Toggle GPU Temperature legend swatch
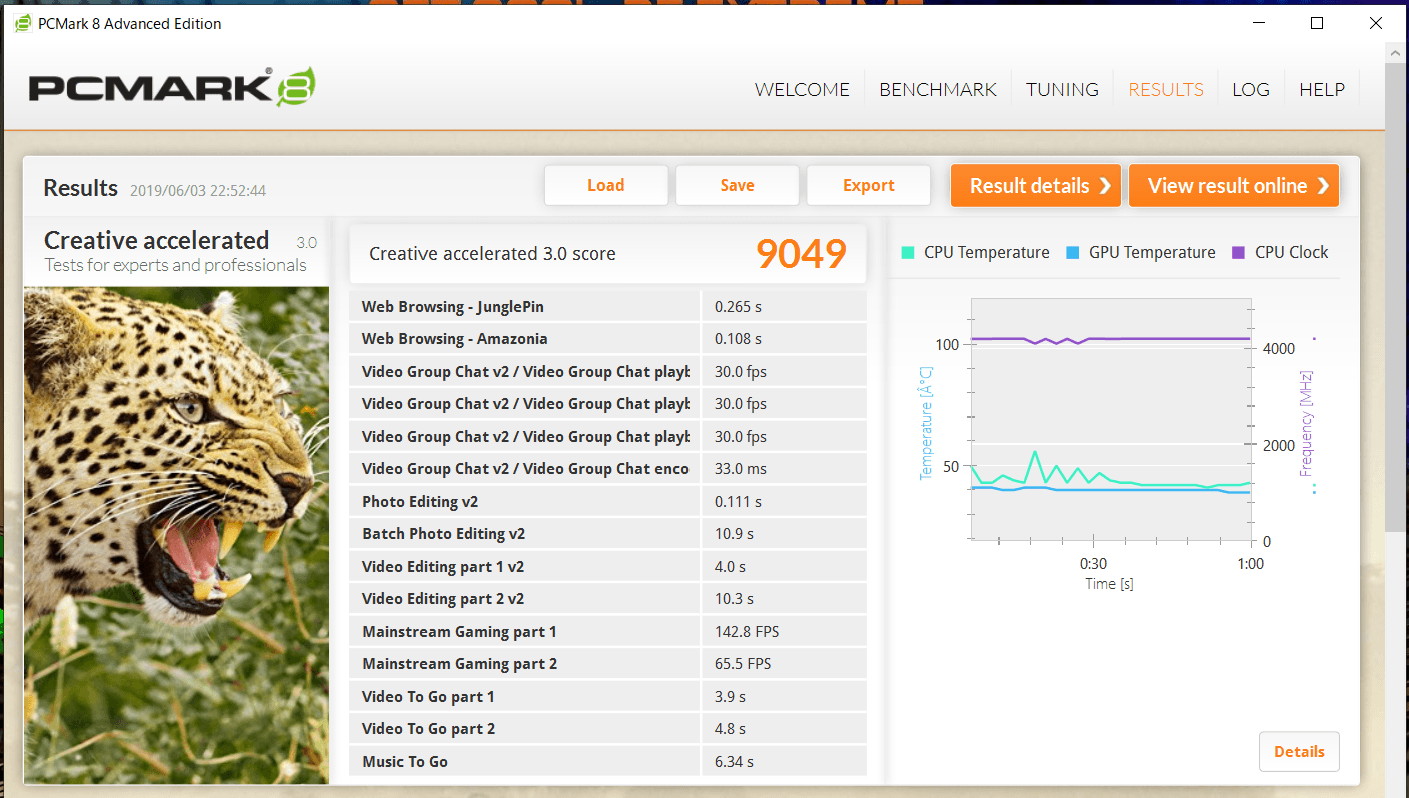This screenshot has width=1409, height=798. [x=1073, y=253]
